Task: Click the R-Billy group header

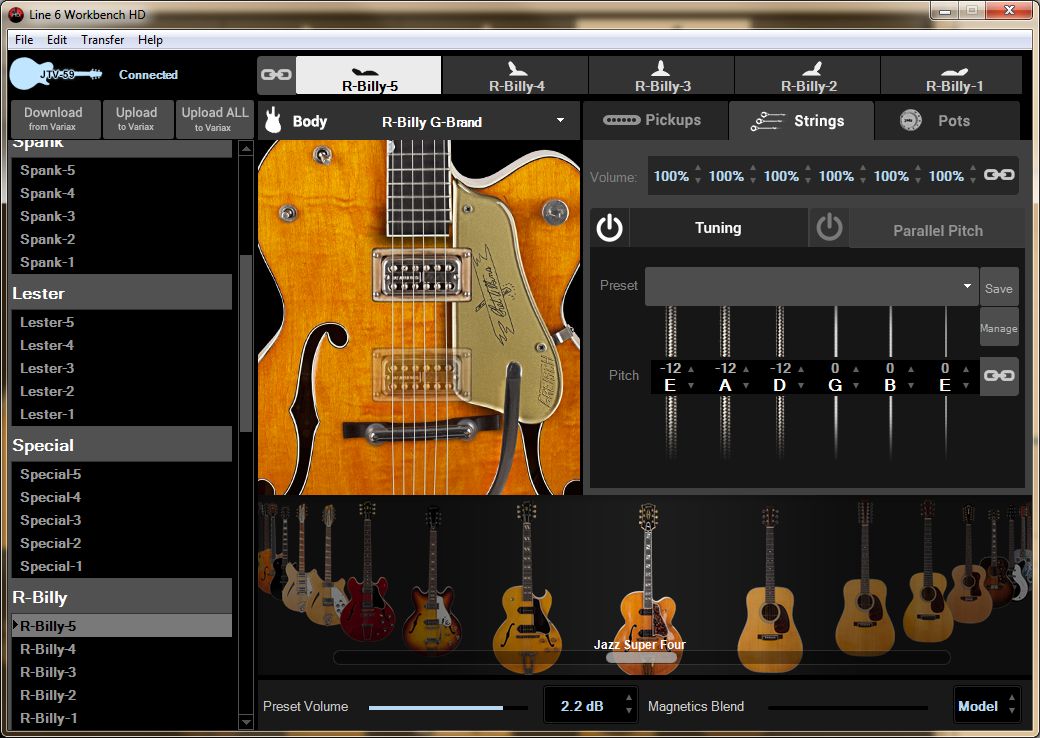Action: click(122, 597)
